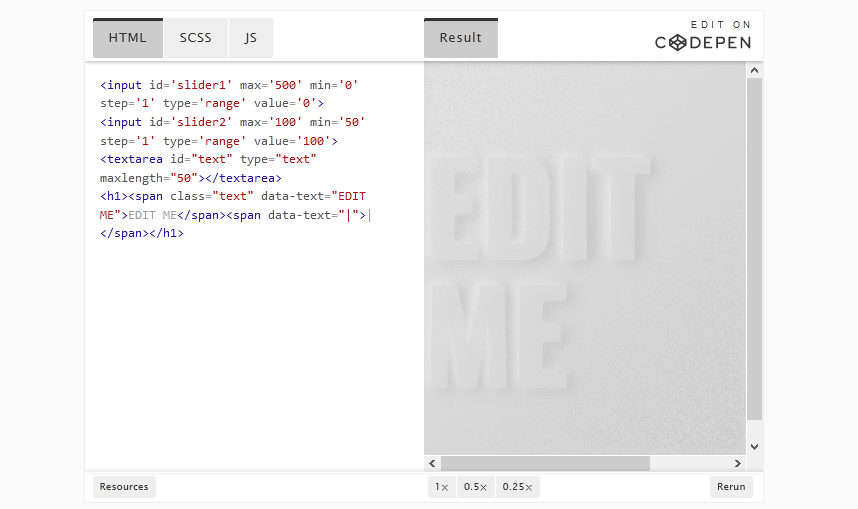858x509 pixels.
Task: Click the vertical scrollbar thumb in result pane
Action: pos(755,249)
